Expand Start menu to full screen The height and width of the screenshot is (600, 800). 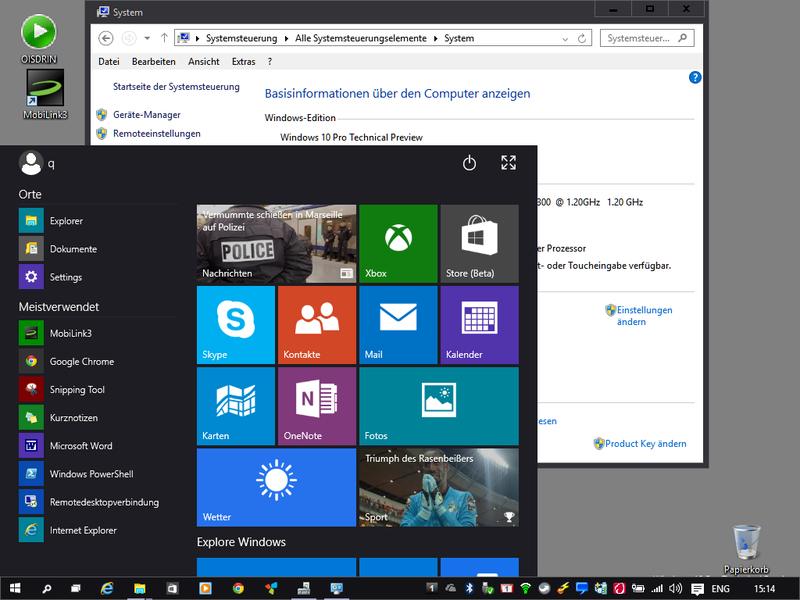[508, 163]
